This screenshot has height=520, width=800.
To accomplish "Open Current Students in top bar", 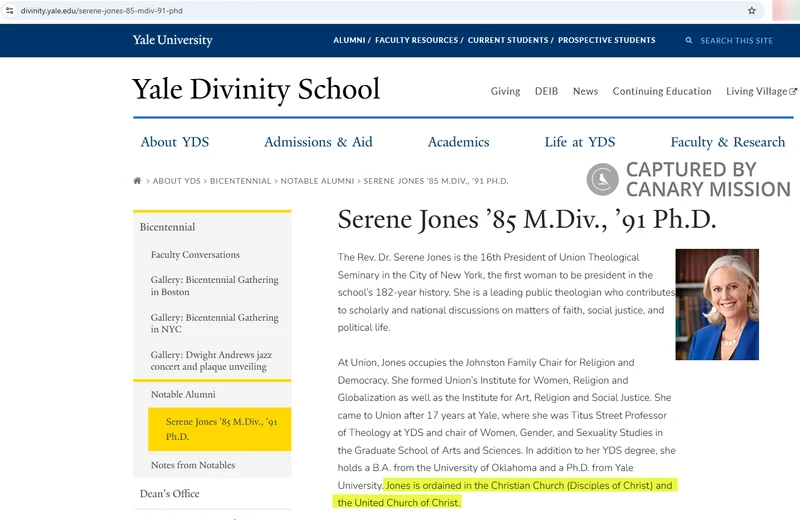I will coord(508,40).
